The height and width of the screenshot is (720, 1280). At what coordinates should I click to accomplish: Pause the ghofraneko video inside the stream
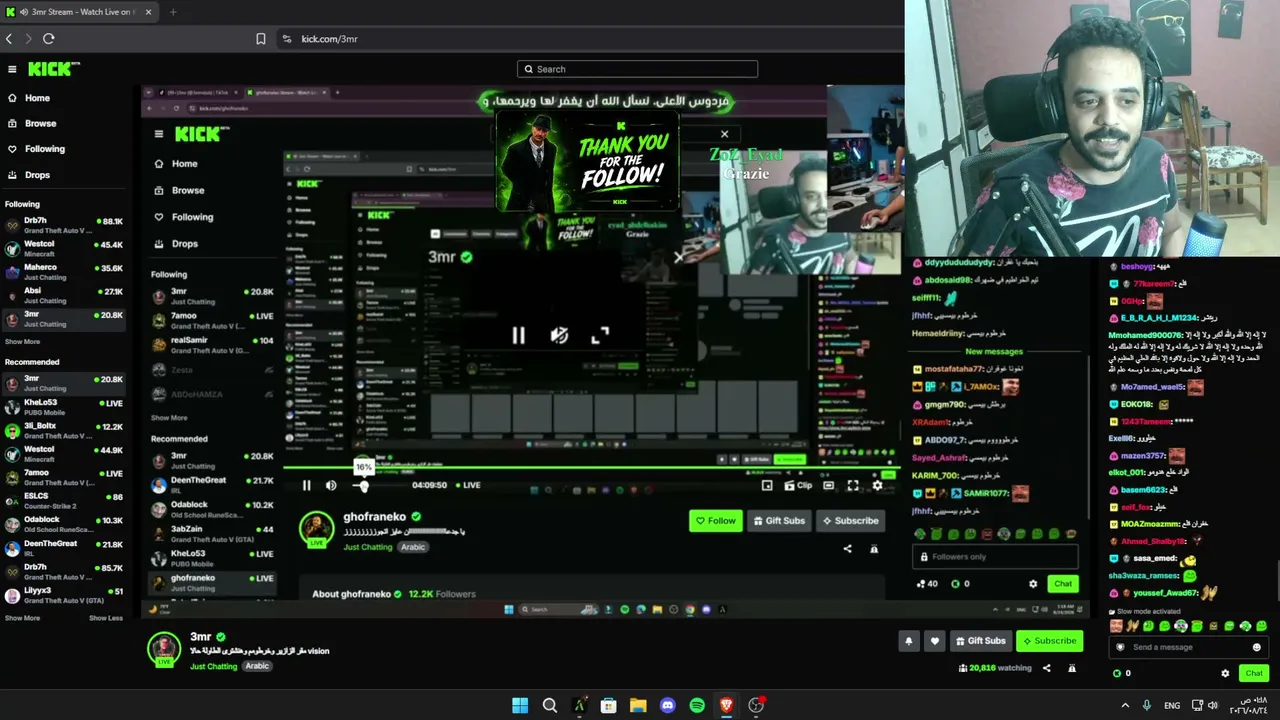pos(307,486)
